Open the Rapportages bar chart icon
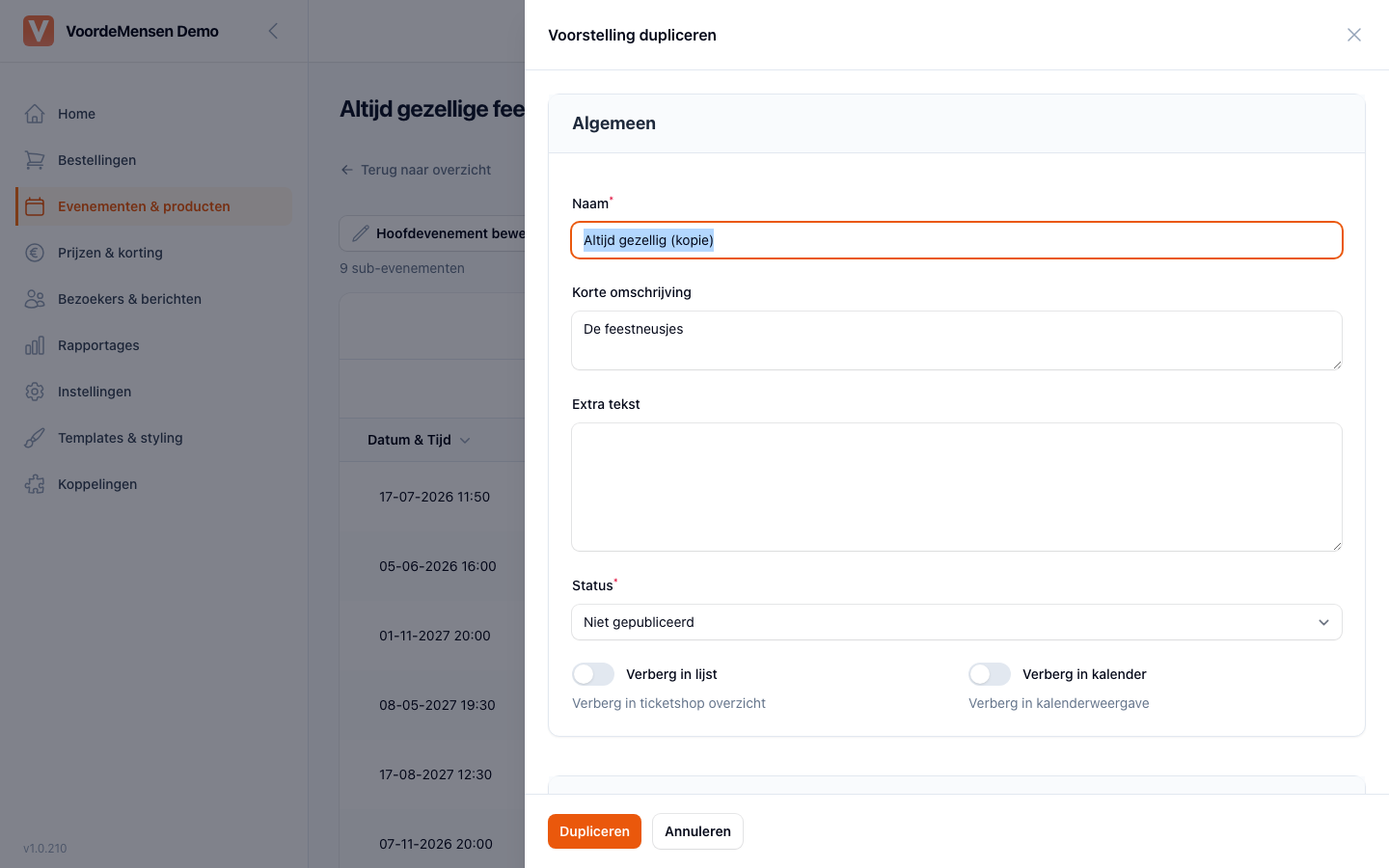The image size is (1389, 868). pyautogui.click(x=35, y=345)
